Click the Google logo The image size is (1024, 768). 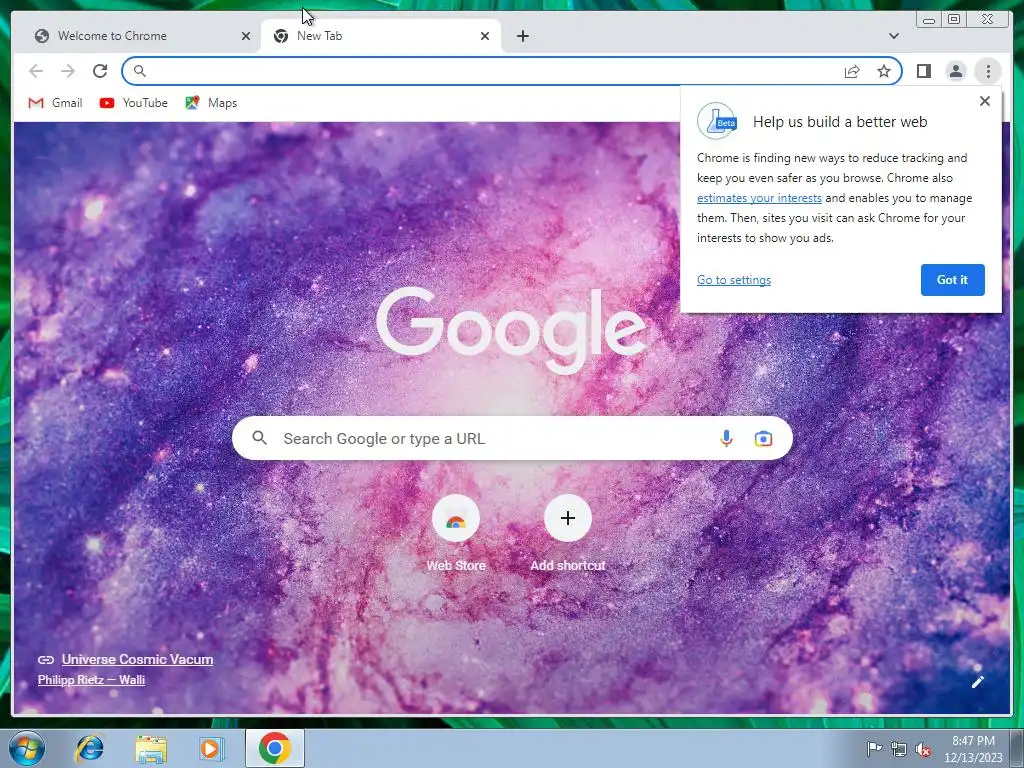511,328
